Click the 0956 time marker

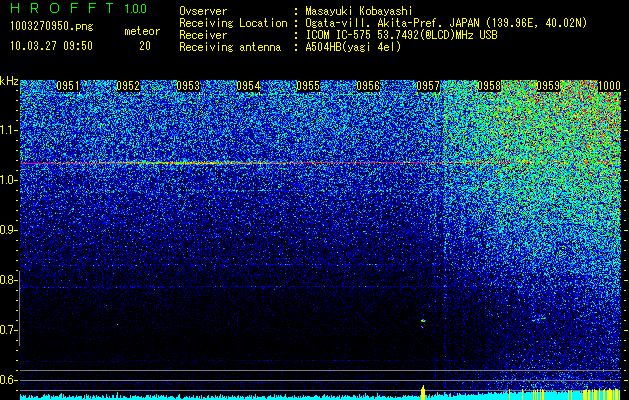tap(368, 86)
